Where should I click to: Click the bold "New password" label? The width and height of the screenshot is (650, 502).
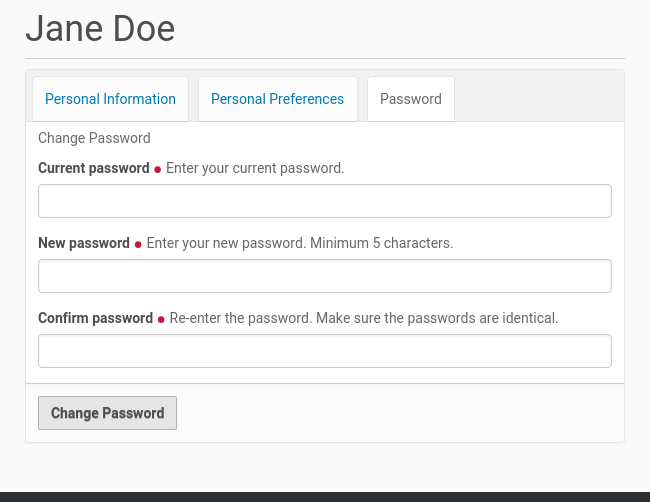[x=83, y=243]
